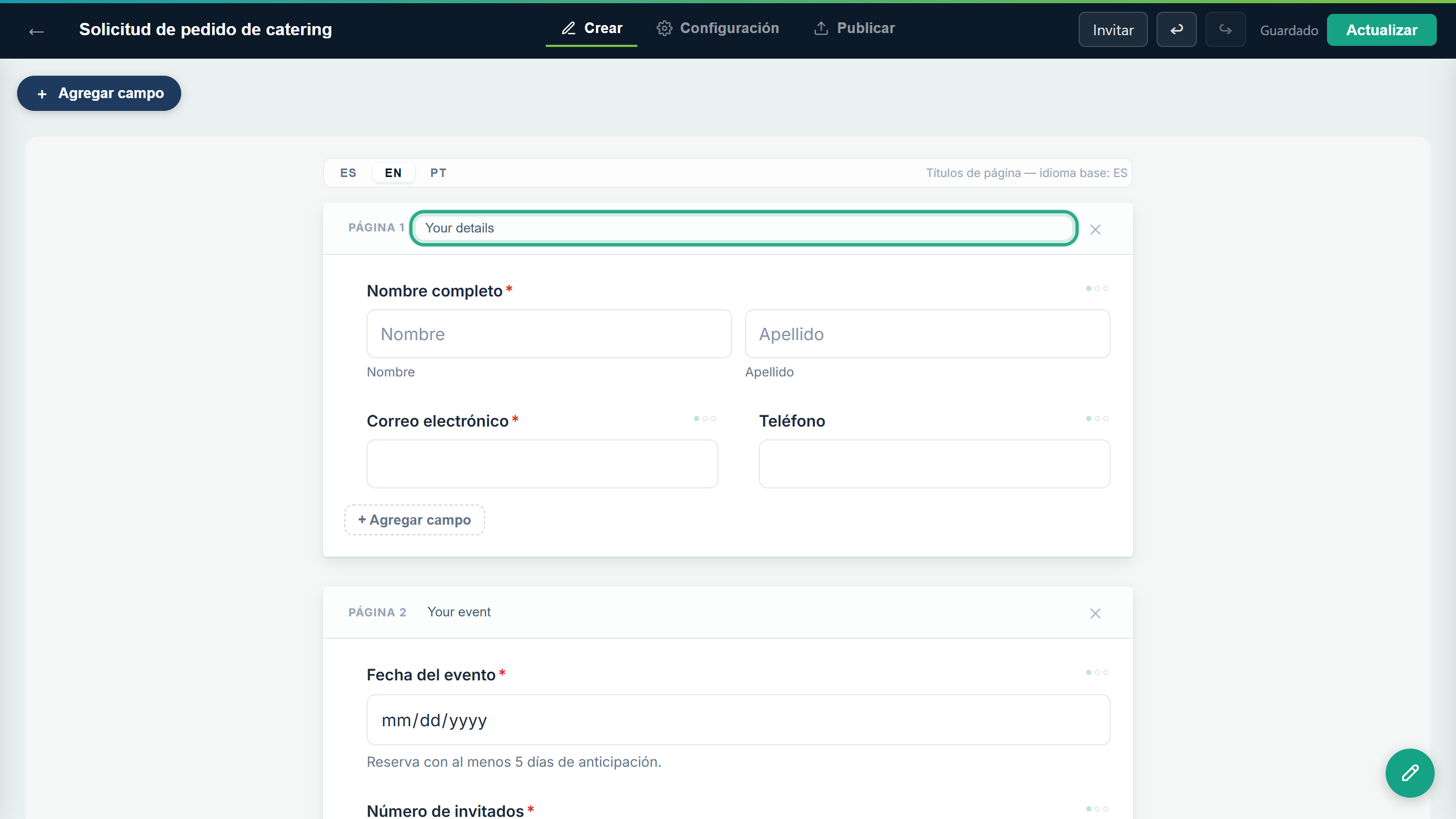Viewport: 1456px width, 819px height.
Task: Click the Títulos de página idioma base text
Action: click(x=1026, y=173)
